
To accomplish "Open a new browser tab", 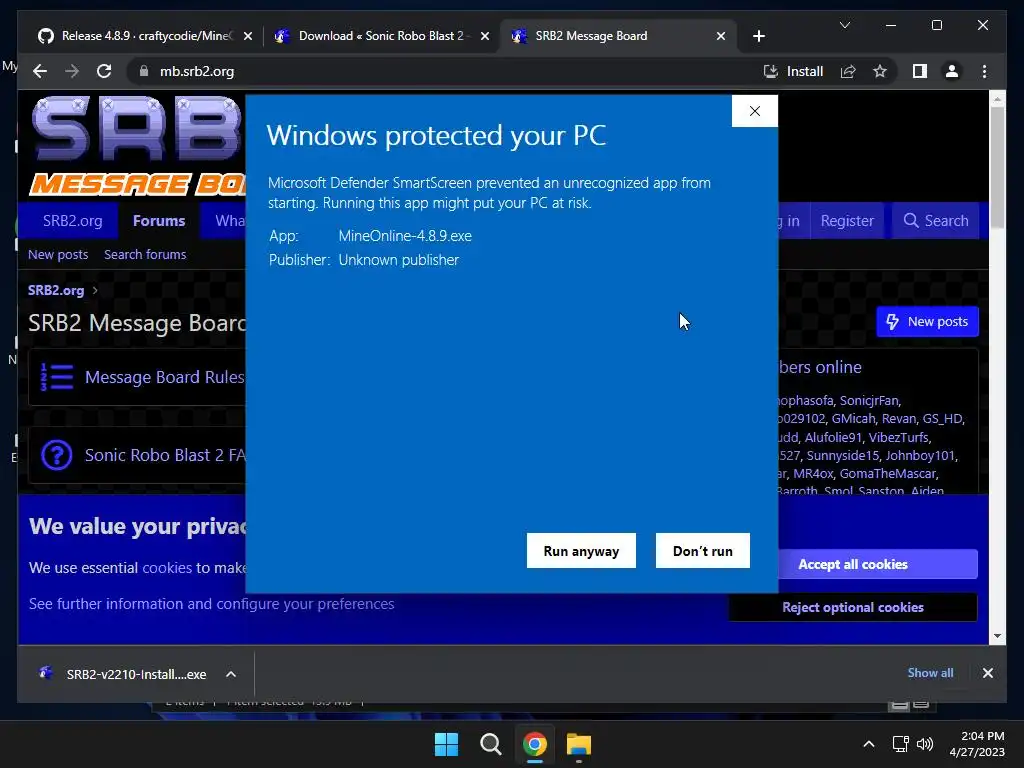I will coord(758,37).
